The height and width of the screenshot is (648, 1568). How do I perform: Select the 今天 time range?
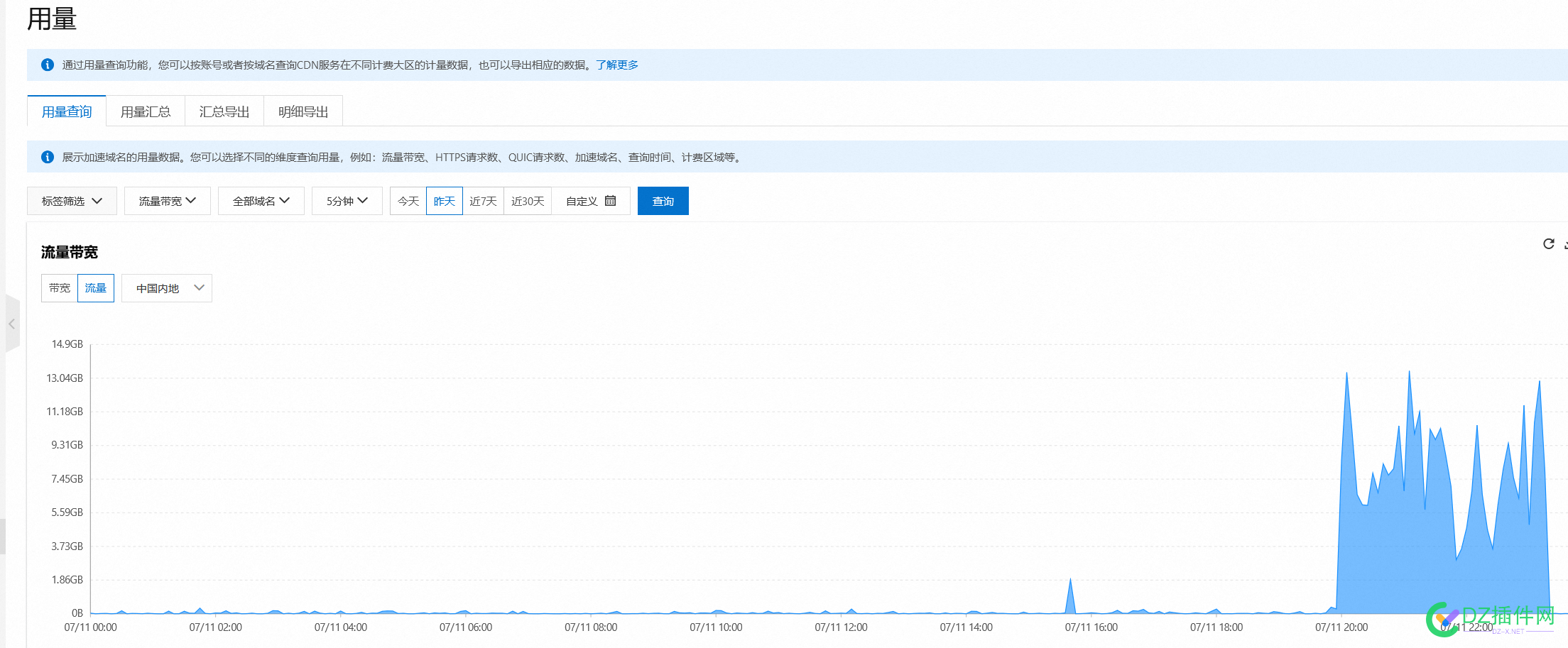tap(408, 201)
